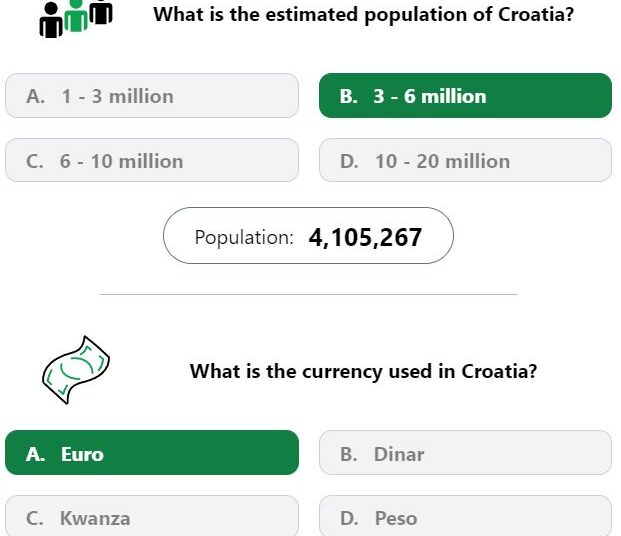Click the estimated population question heading

click(x=364, y=15)
